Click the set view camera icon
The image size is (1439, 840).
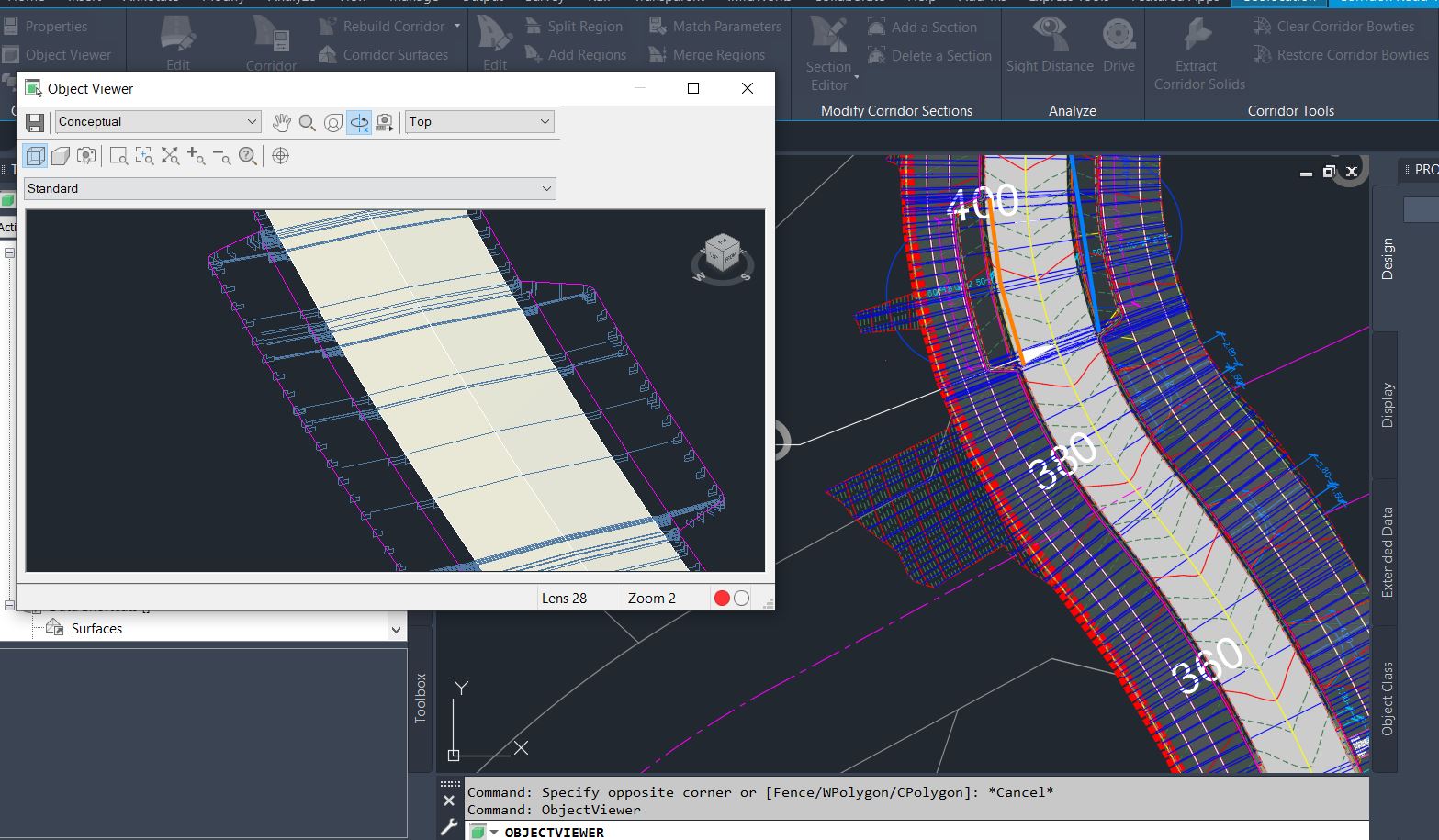385,122
